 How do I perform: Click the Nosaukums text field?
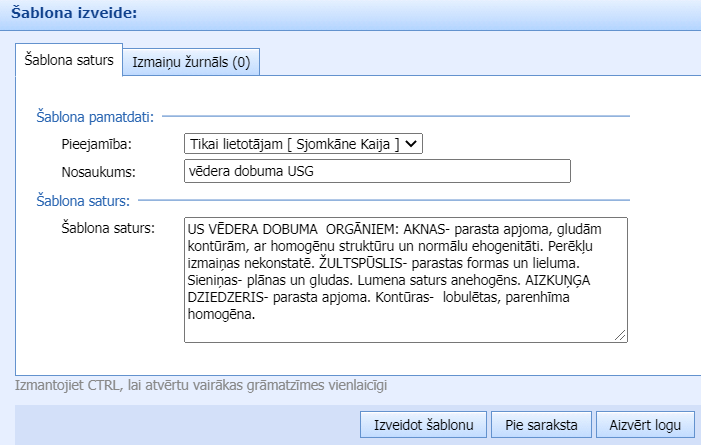tap(377, 172)
